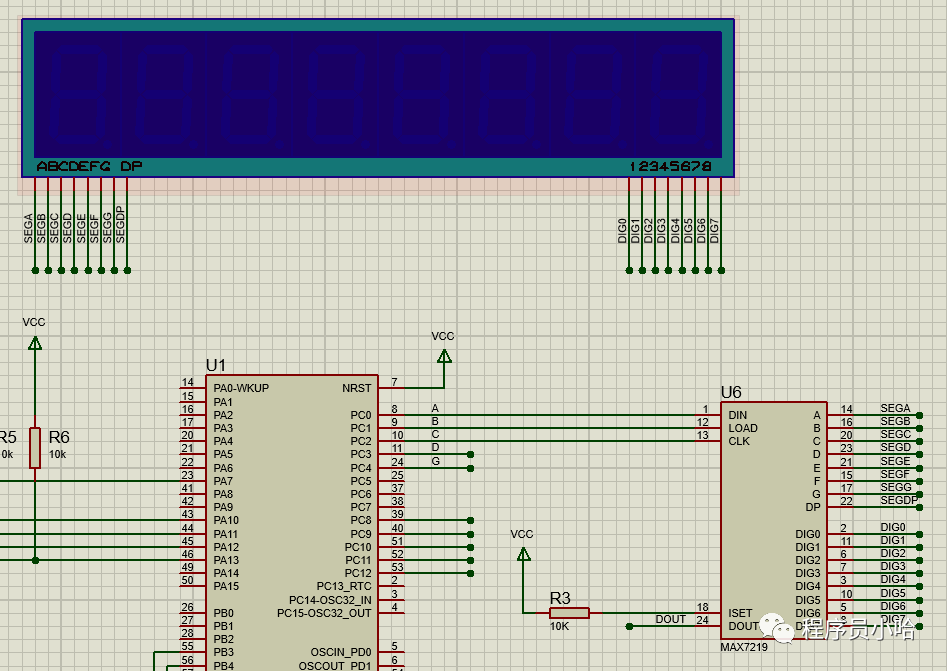
Task: Click the U6 reference label
Action: (731, 393)
